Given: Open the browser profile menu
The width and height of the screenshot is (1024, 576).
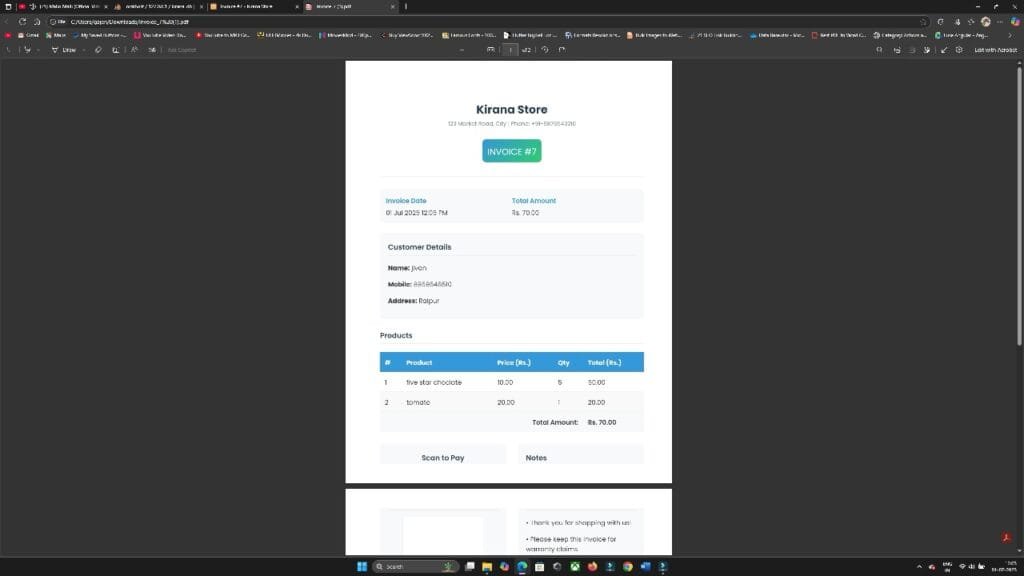Looking at the screenshot, I should [x=985, y=21].
